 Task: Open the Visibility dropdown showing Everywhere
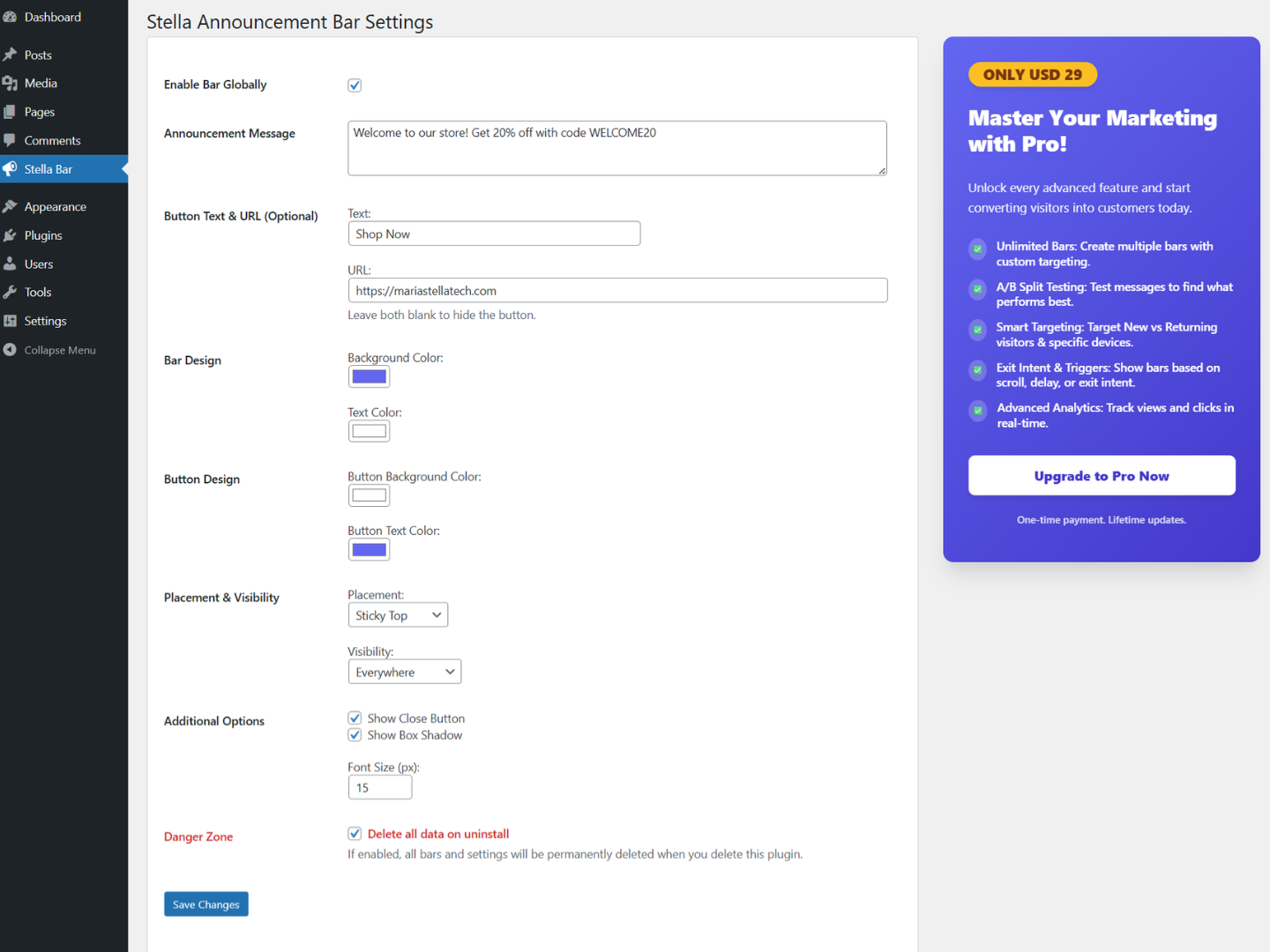point(404,671)
